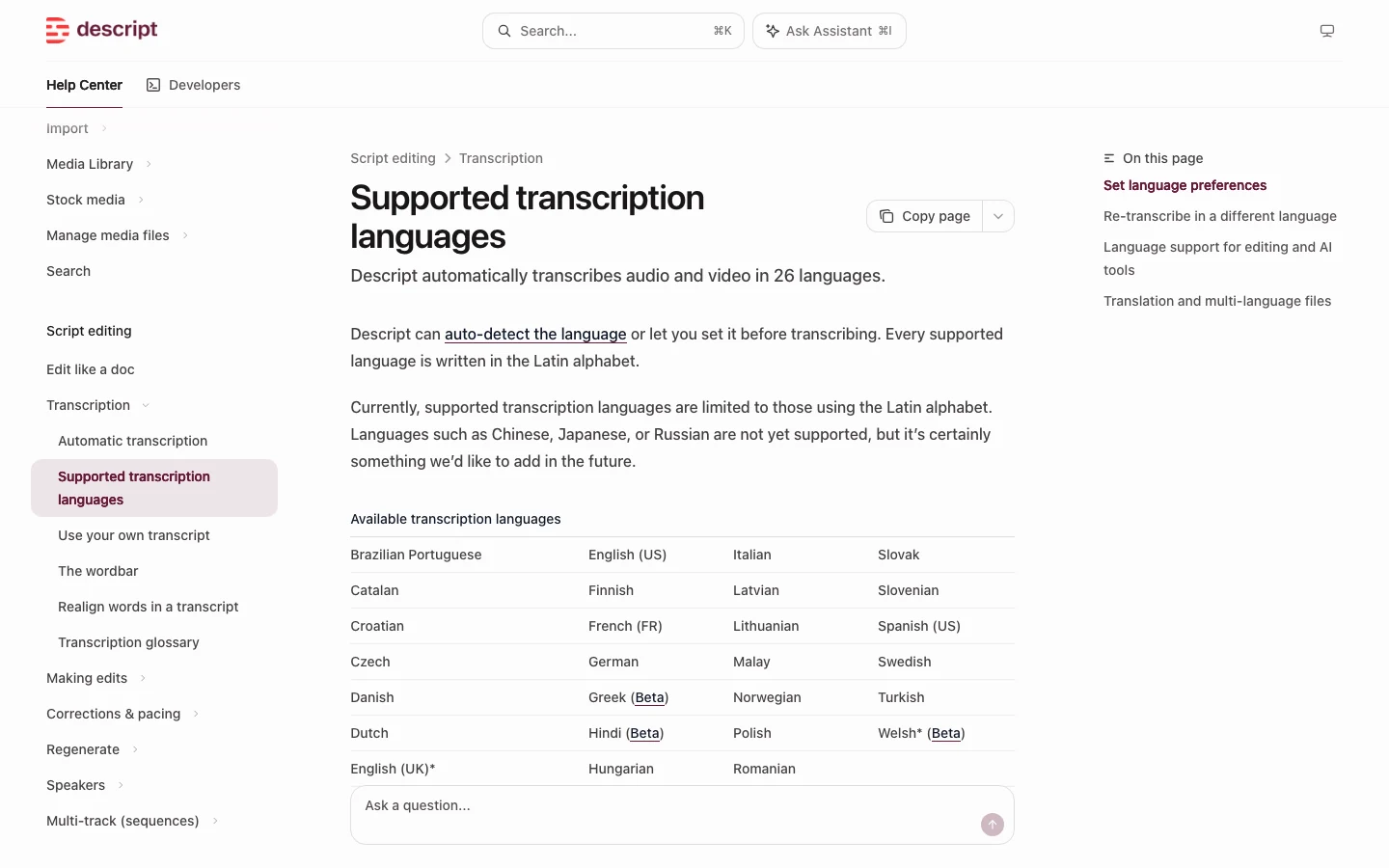Expand Corrections & pacing in sidebar
1389x868 pixels.
pyautogui.click(x=196, y=714)
